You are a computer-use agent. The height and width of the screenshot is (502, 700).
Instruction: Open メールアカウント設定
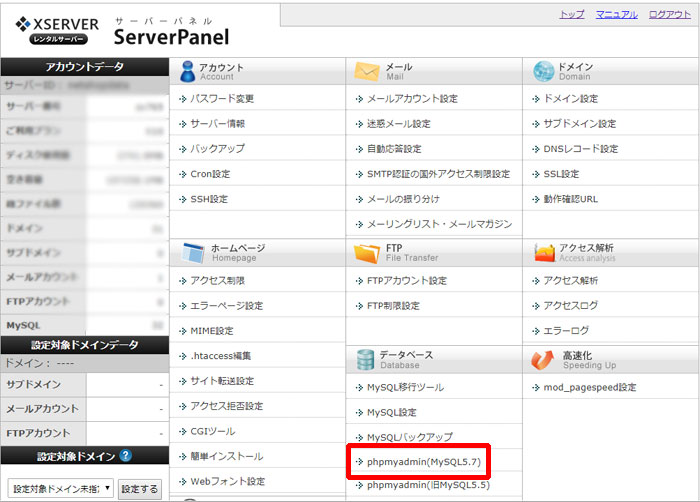tap(412, 99)
